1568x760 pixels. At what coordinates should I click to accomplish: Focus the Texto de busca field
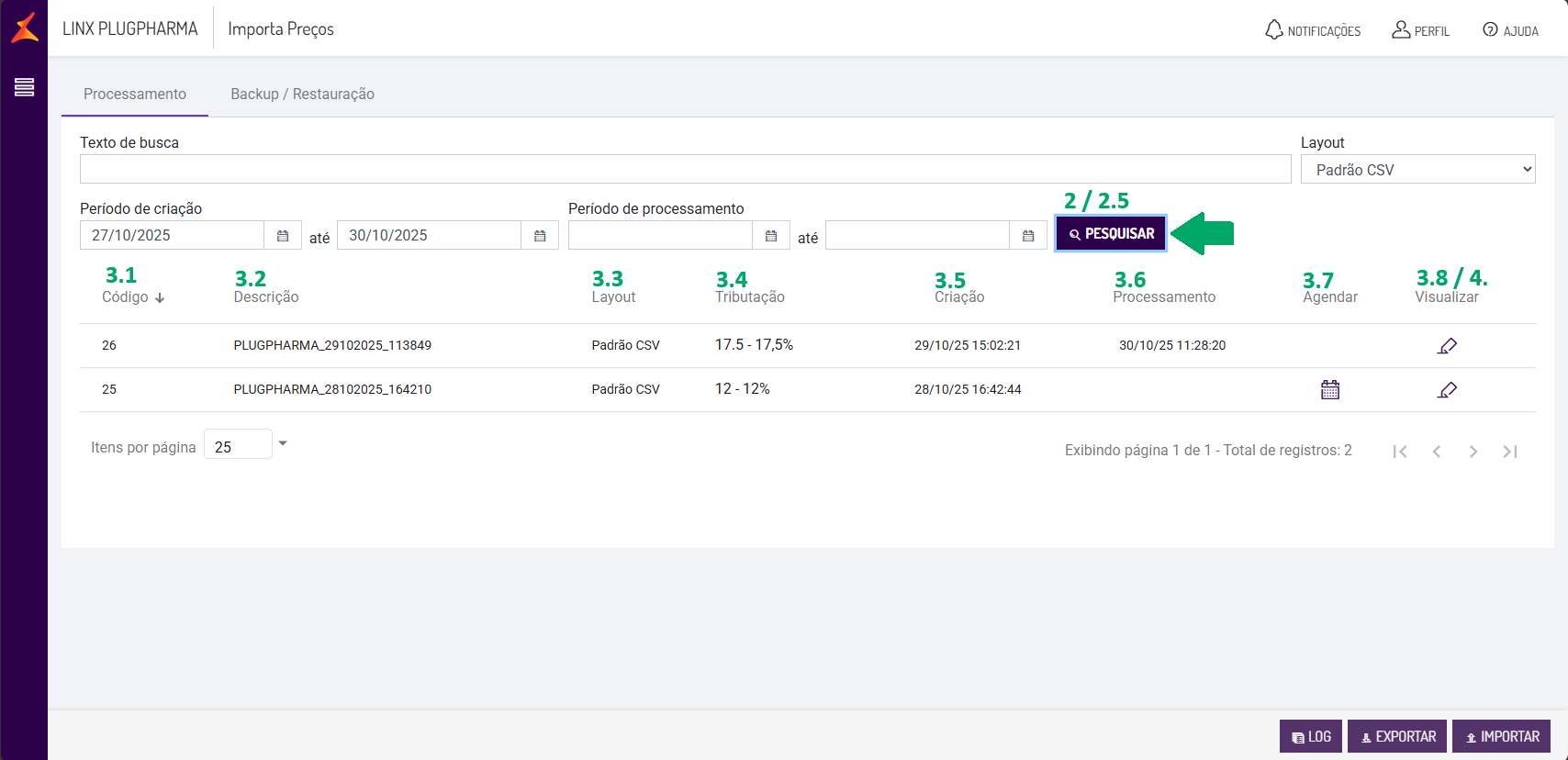(685, 170)
